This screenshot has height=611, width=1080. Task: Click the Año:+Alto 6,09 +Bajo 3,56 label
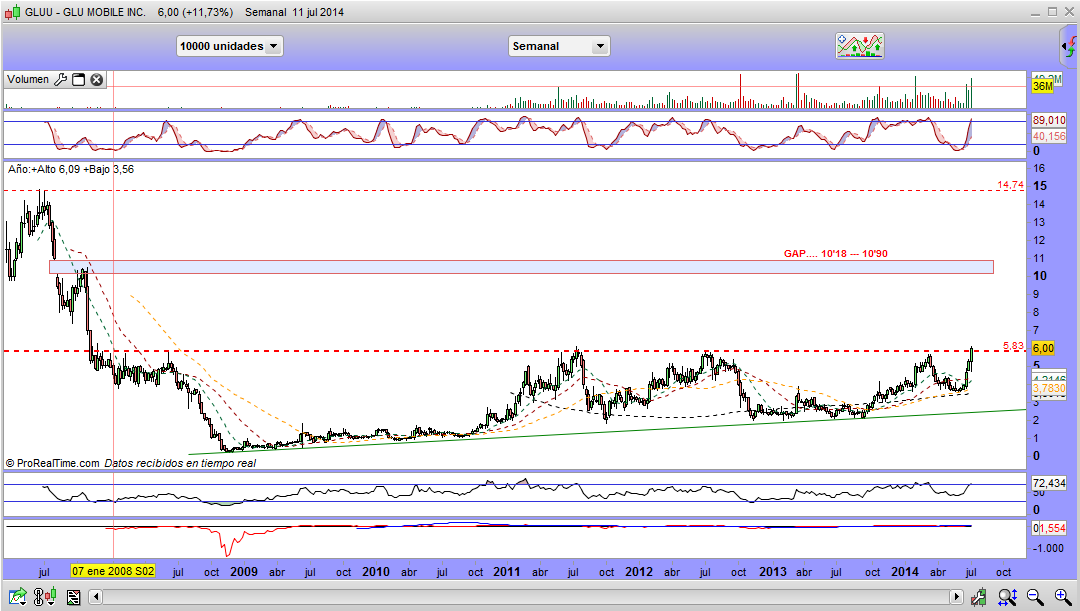pyautogui.click(x=71, y=169)
